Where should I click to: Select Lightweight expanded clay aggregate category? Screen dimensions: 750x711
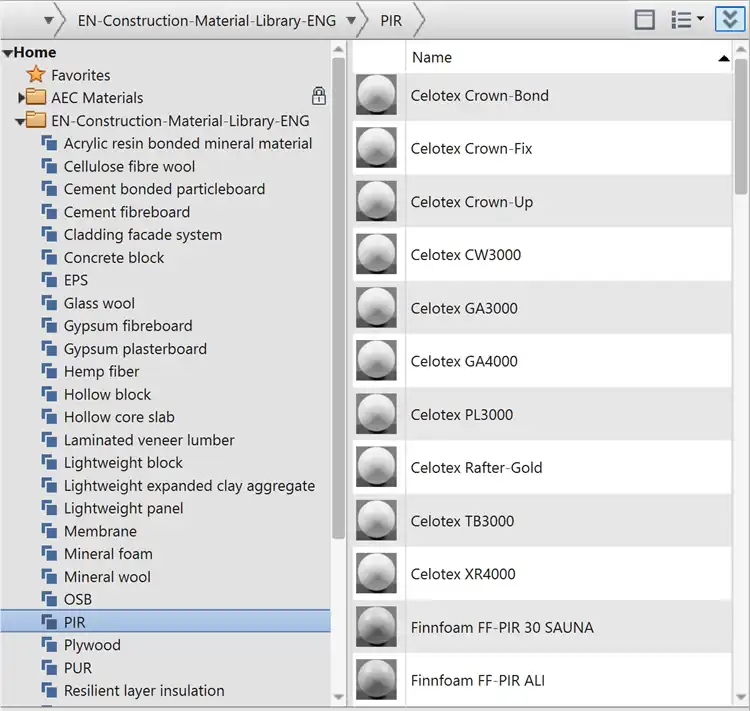pos(189,486)
